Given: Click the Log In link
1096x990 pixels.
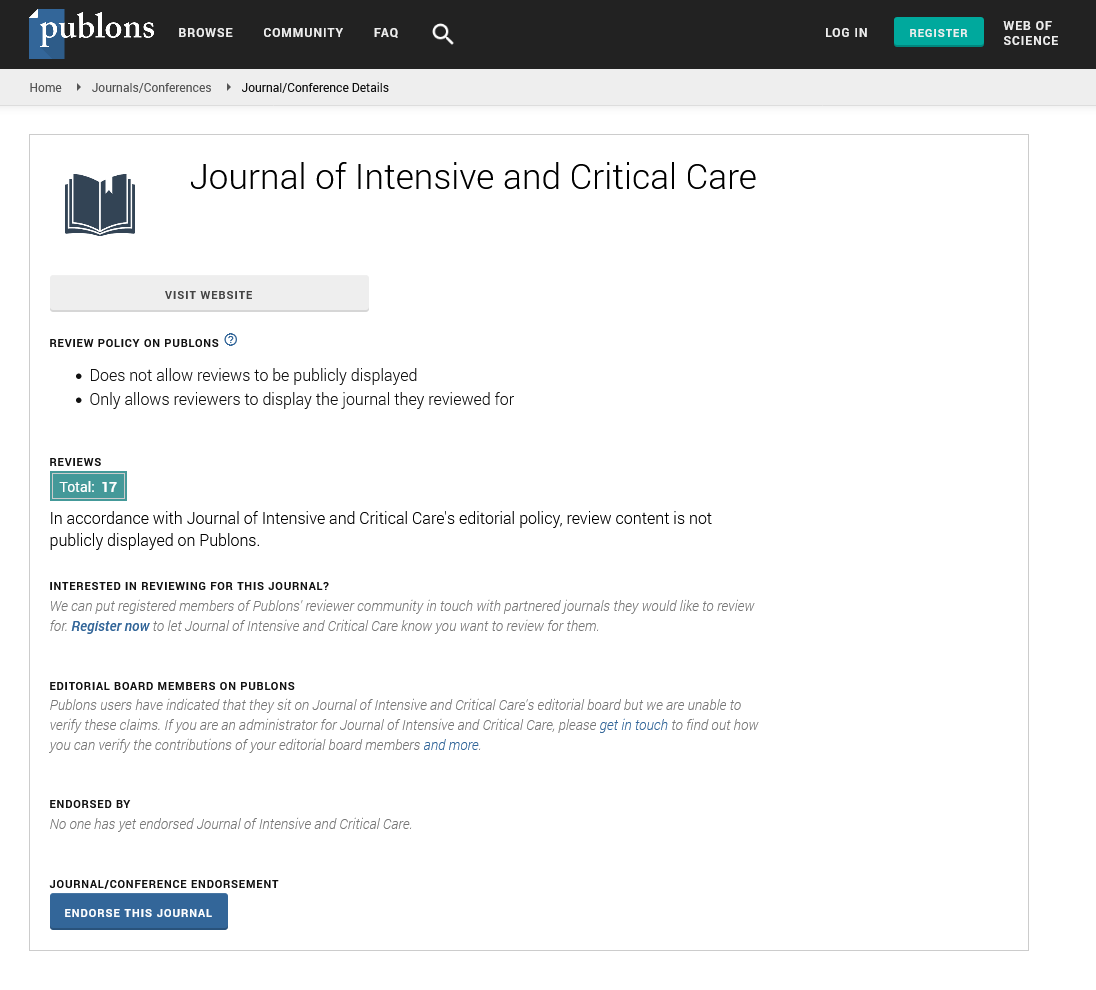Looking at the screenshot, I should coord(846,33).
